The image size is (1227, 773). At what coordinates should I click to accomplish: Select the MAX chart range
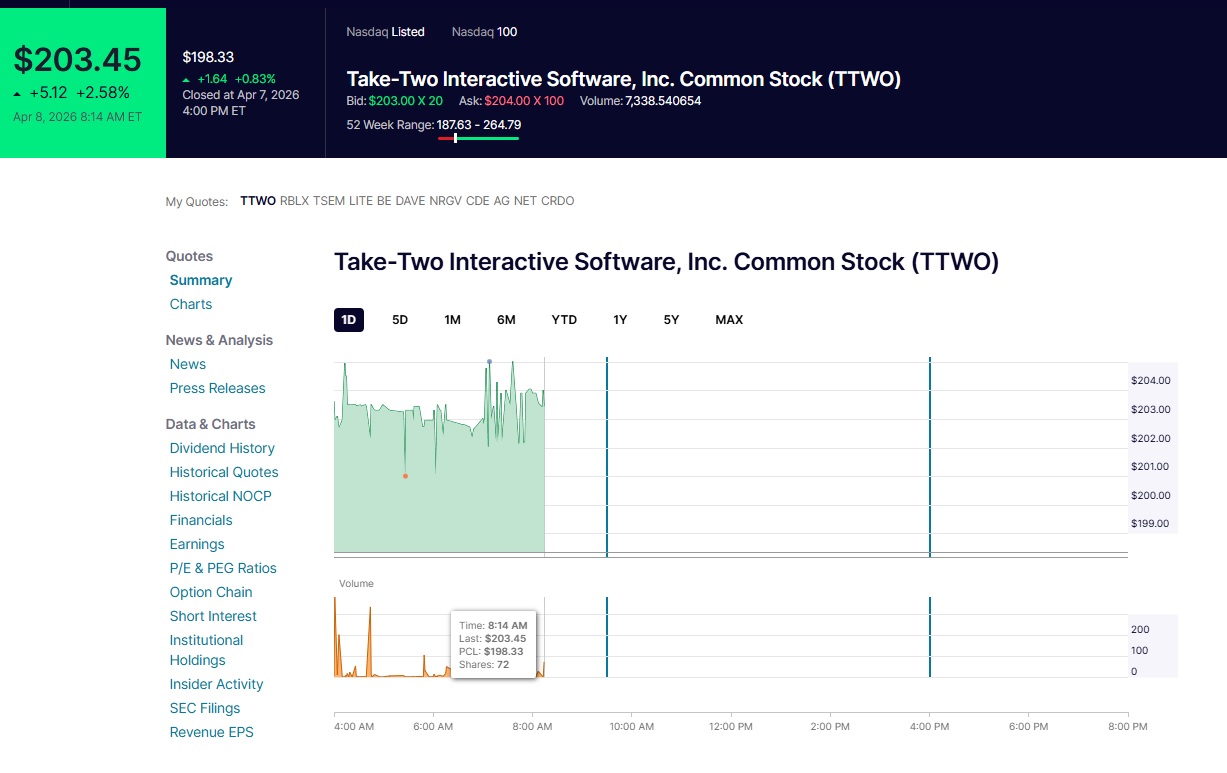(729, 320)
